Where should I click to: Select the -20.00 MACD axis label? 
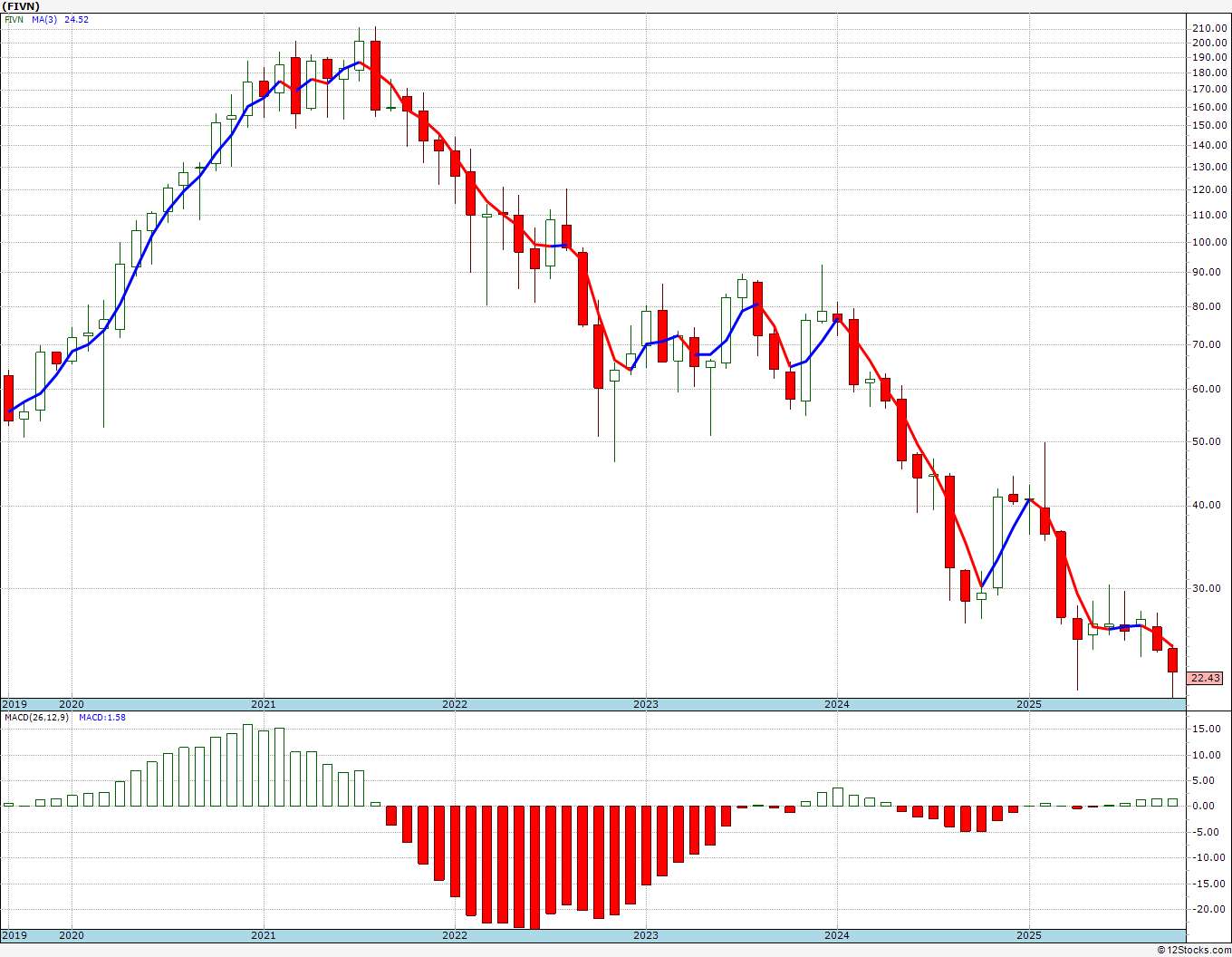1209,909
